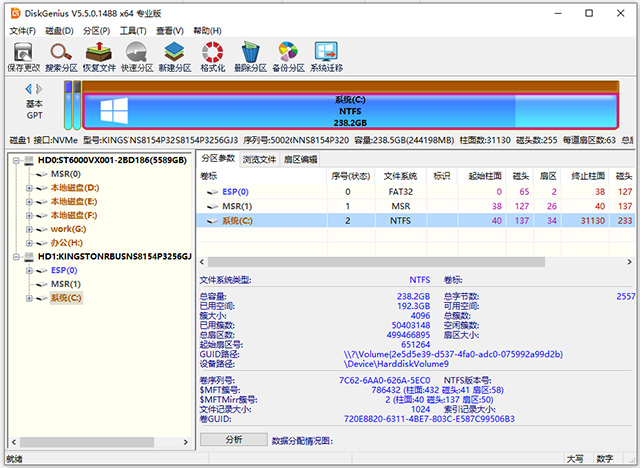This screenshot has width=640, height=468.
Task: Click the 卷GUID value 720E8820-6311-4BE7
Action: 429,419
